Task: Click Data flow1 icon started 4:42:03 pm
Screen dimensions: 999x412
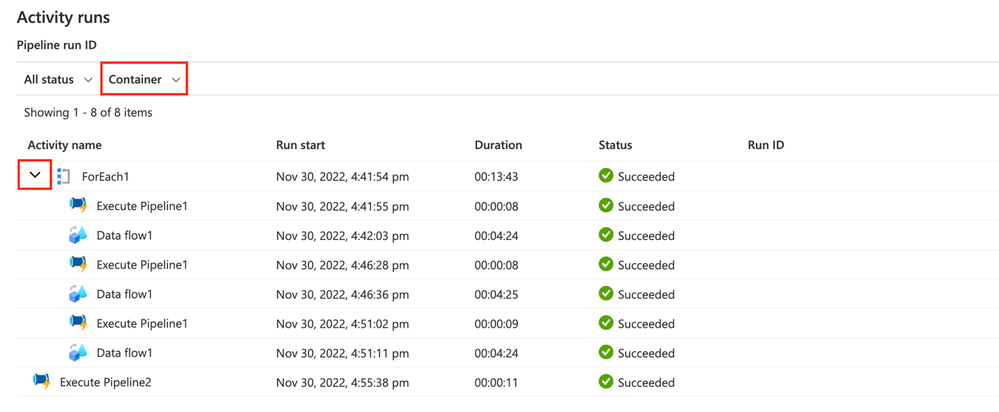Action: (78, 235)
